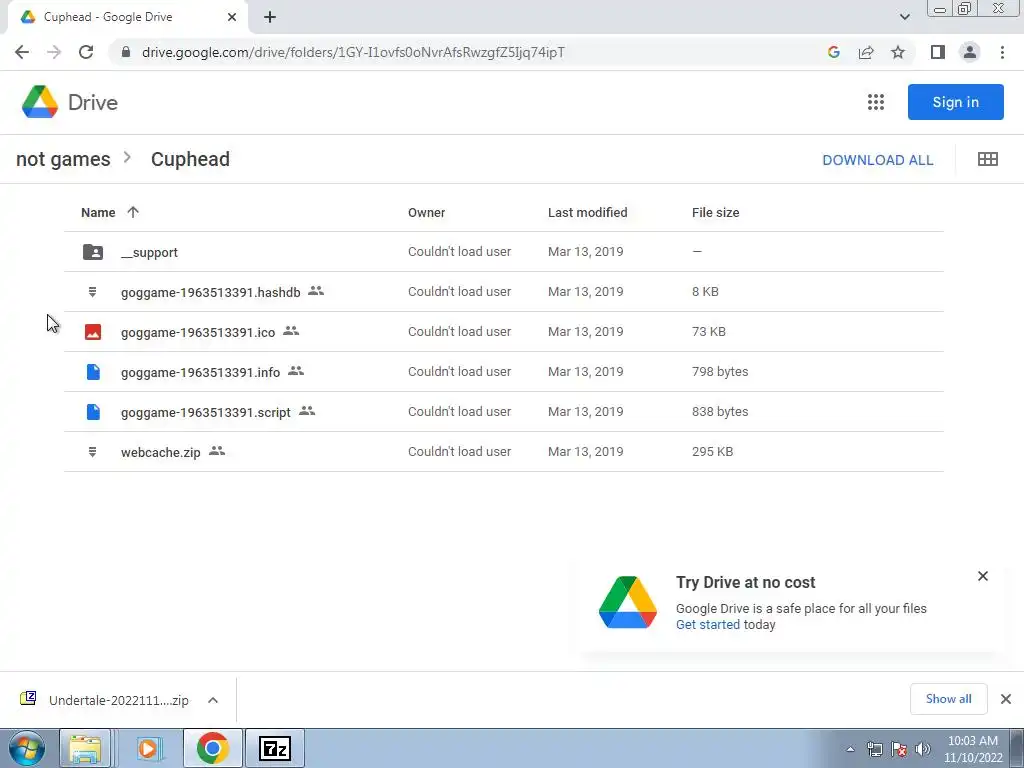Click the Google Drive logo
Viewport: 1024px width, 768px height.
tap(40, 102)
